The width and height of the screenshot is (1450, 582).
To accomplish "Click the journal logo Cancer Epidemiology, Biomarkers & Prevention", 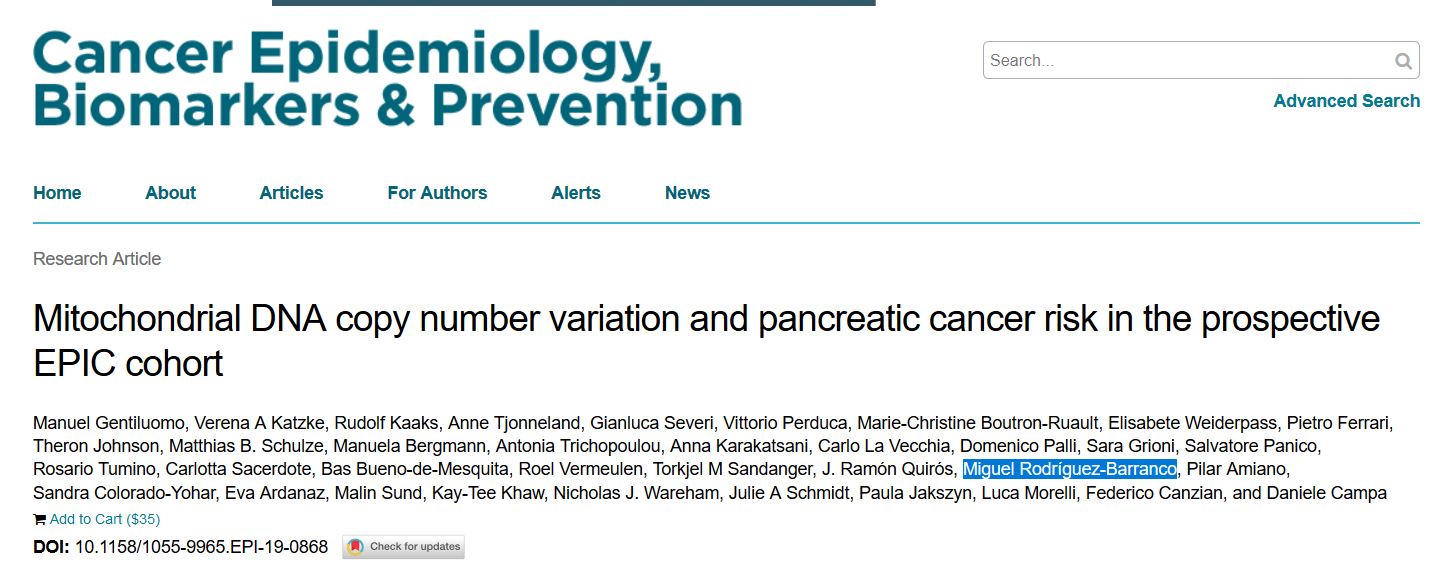I will click(387, 78).
